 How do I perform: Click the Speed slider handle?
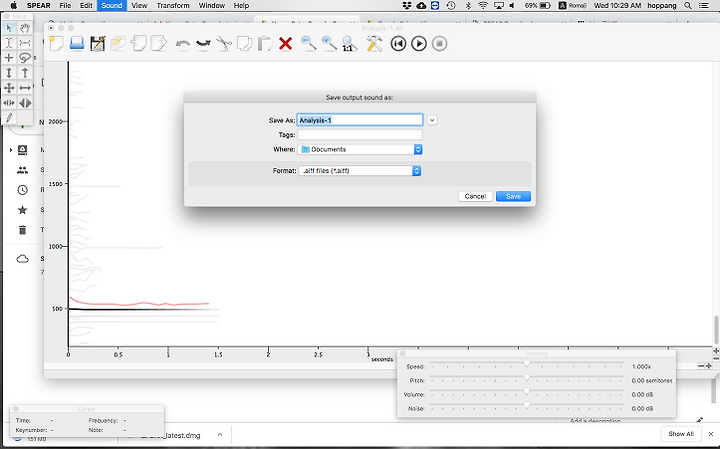tap(527, 364)
